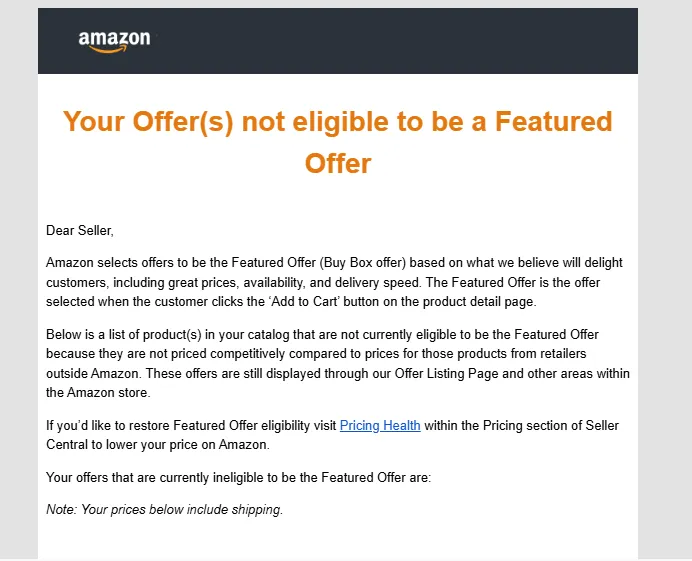Open the Pricing Health link
The height and width of the screenshot is (561, 692).
tap(380, 425)
